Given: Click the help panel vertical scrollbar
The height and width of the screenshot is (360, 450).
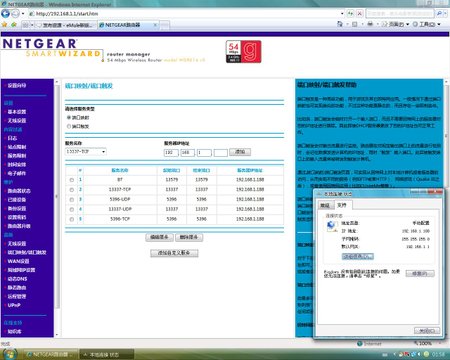Looking at the screenshot, I should (x=446, y=133).
